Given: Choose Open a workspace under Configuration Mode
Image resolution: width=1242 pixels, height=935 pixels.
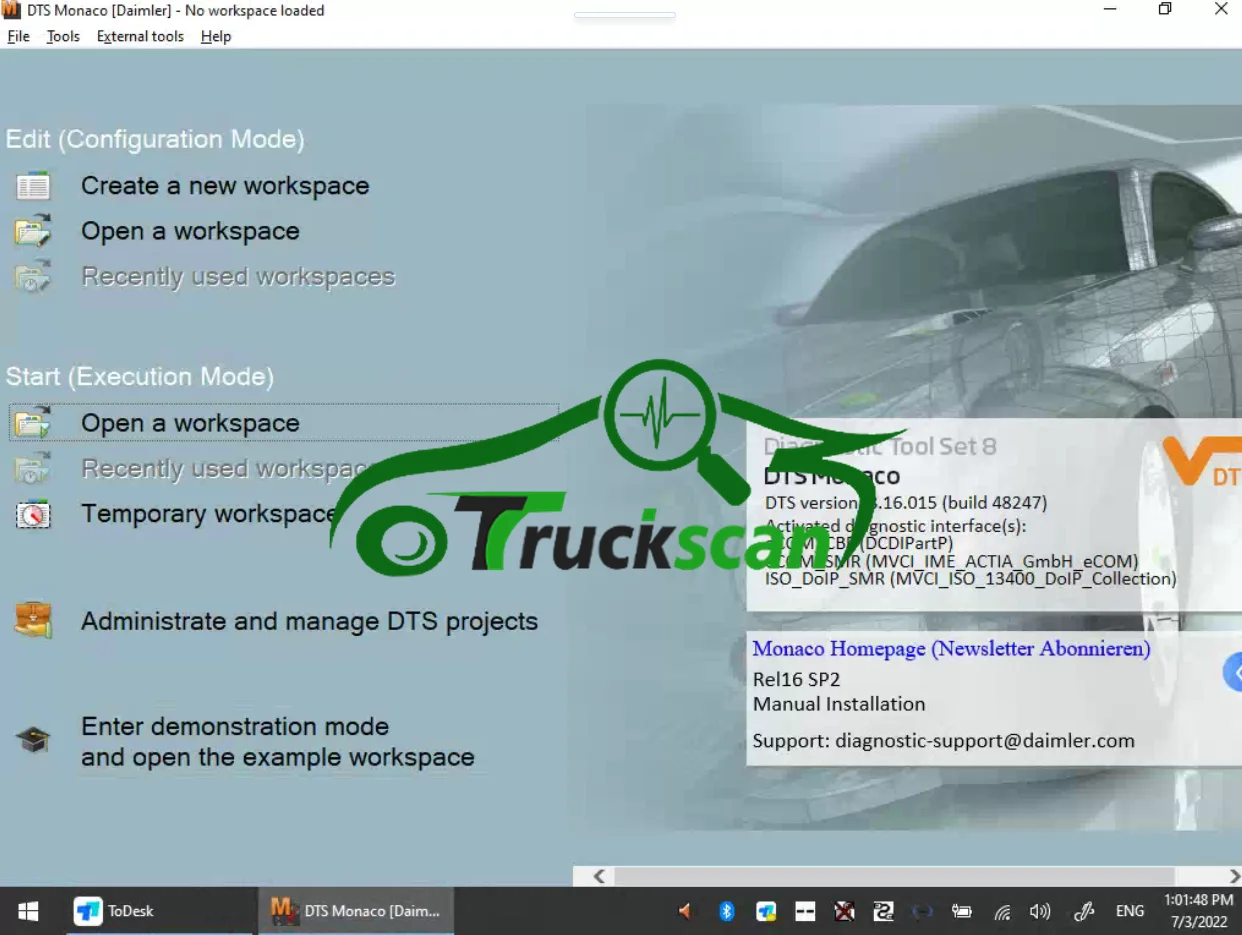Looking at the screenshot, I should tap(190, 231).
